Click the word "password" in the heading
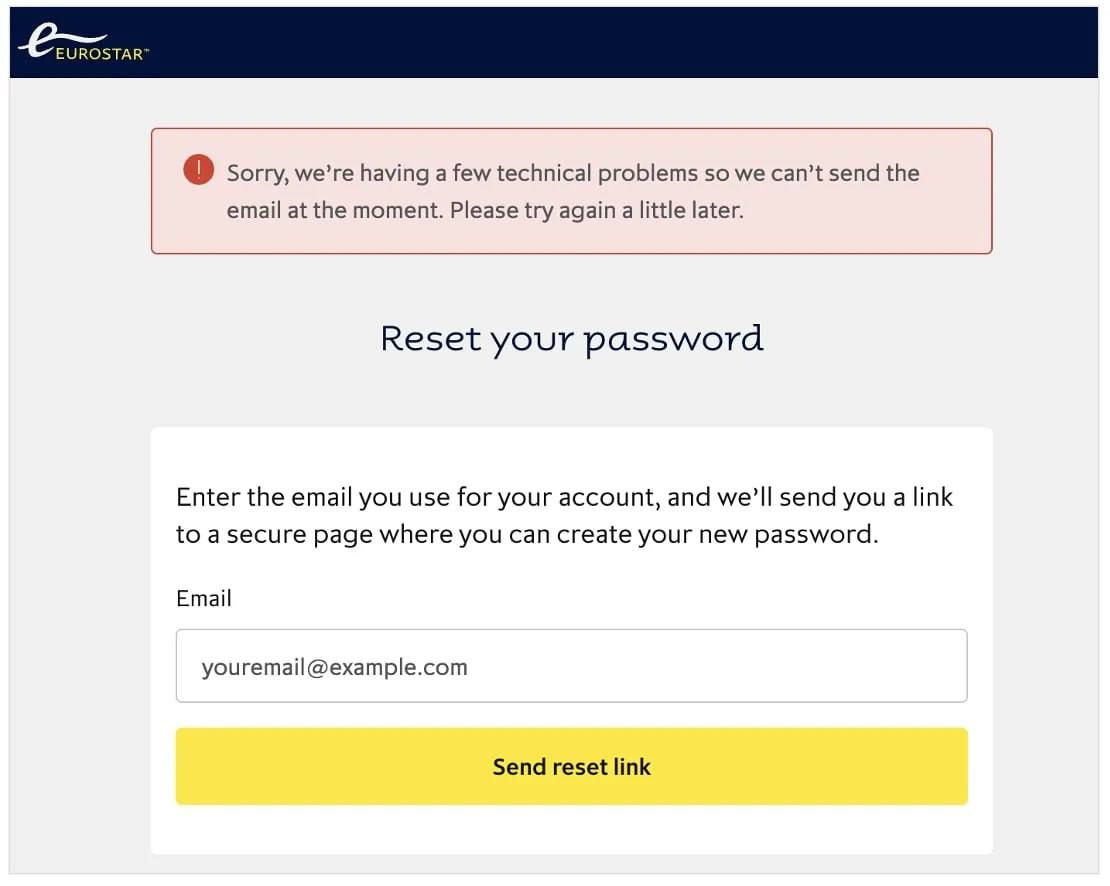This screenshot has height=886, width=1110. 674,340
